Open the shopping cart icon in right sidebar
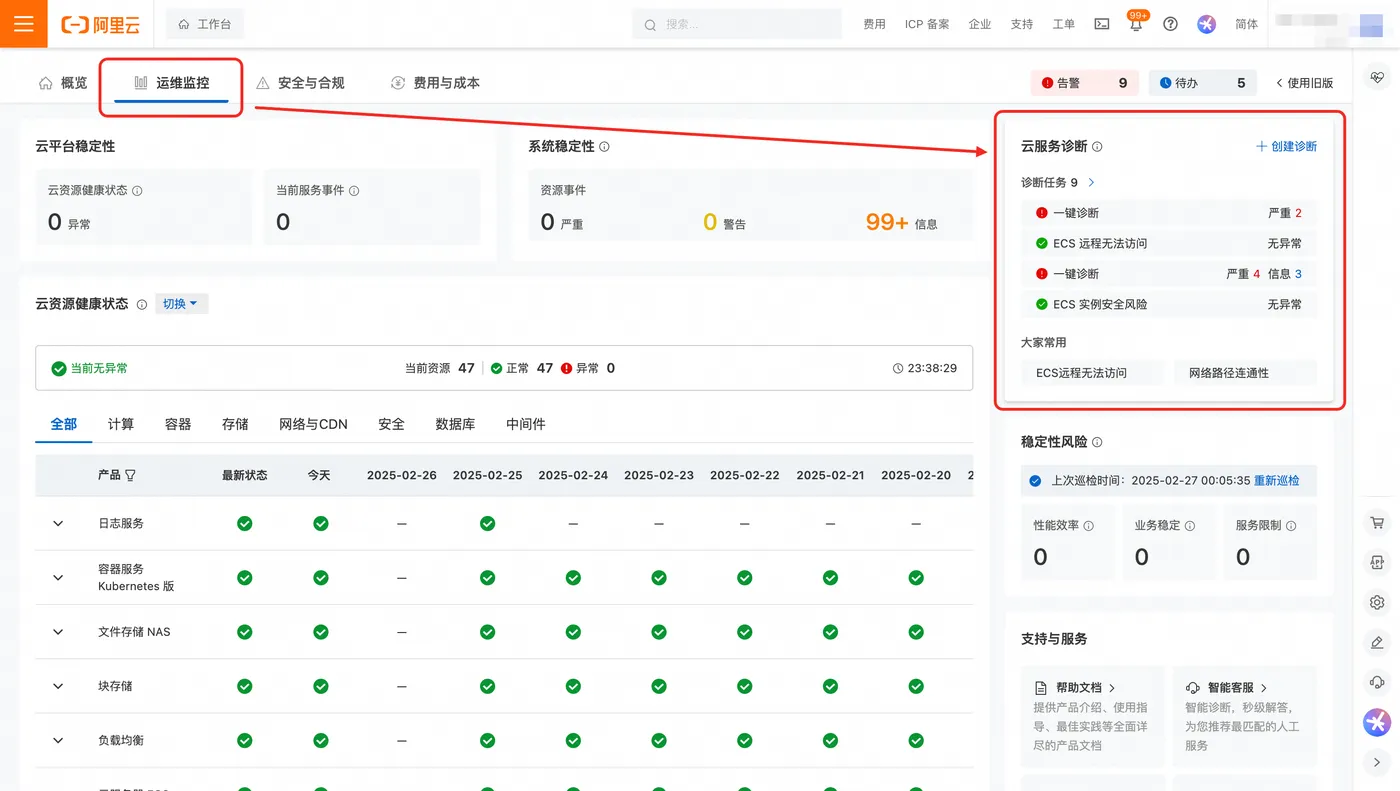Viewport: 1400px width, 791px height. click(x=1377, y=522)
